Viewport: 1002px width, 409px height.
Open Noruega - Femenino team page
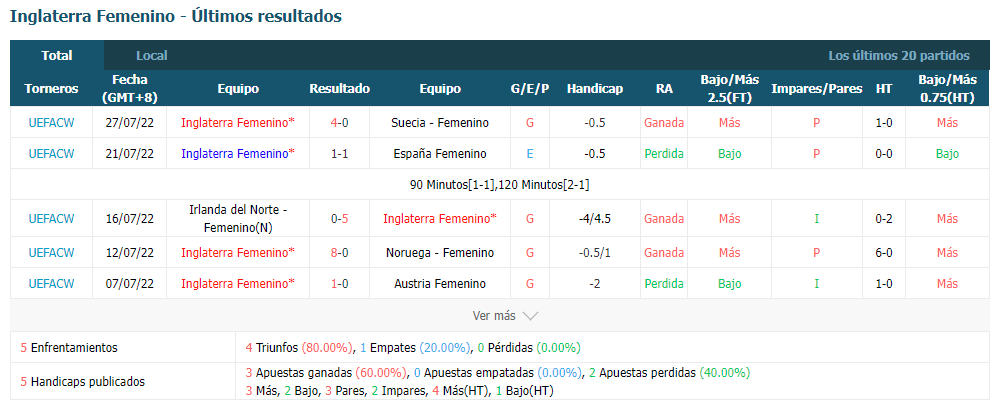coord(440,252)
